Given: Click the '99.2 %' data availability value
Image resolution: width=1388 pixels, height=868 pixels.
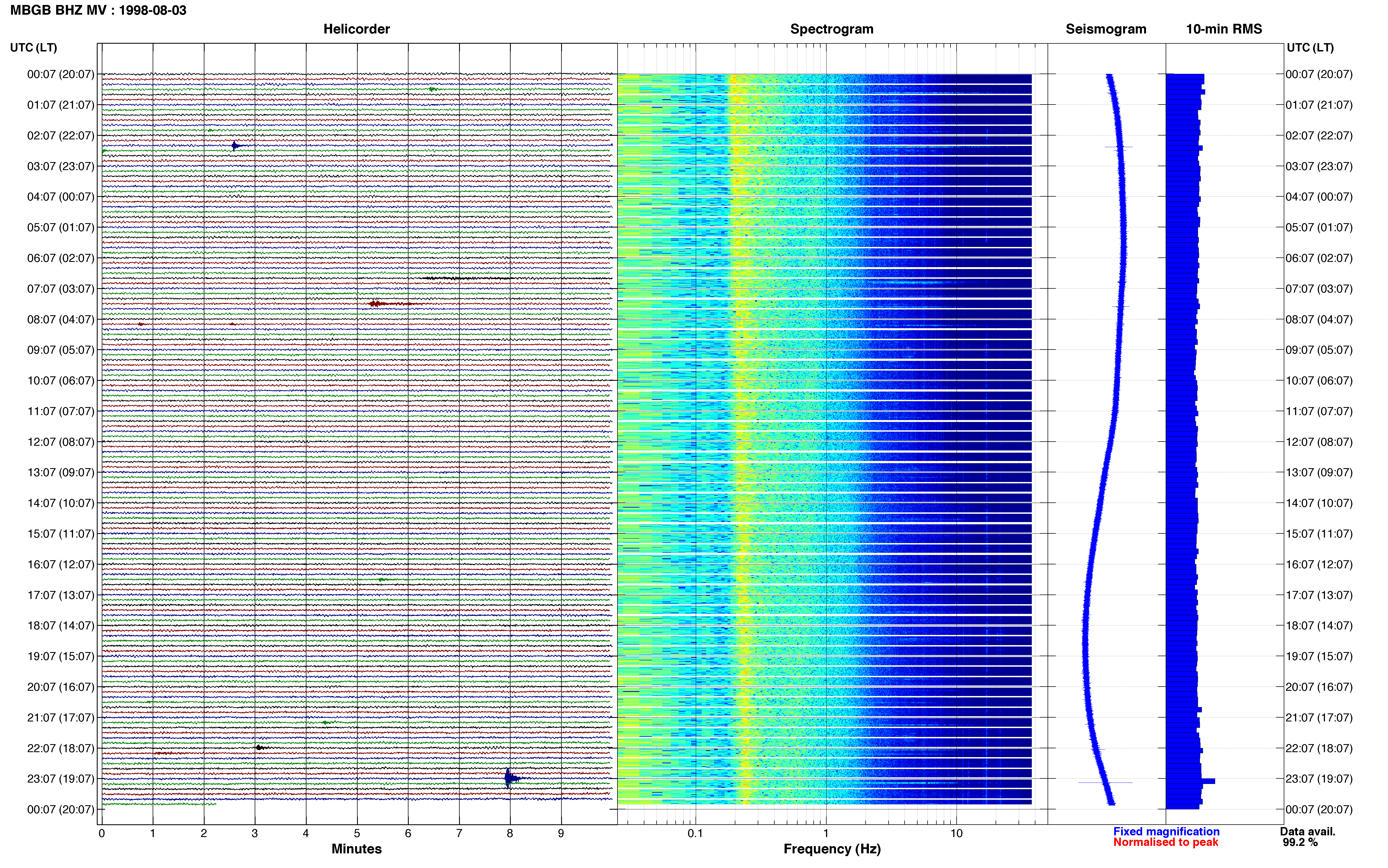Looking at the screenshot, I should 1300,842.
